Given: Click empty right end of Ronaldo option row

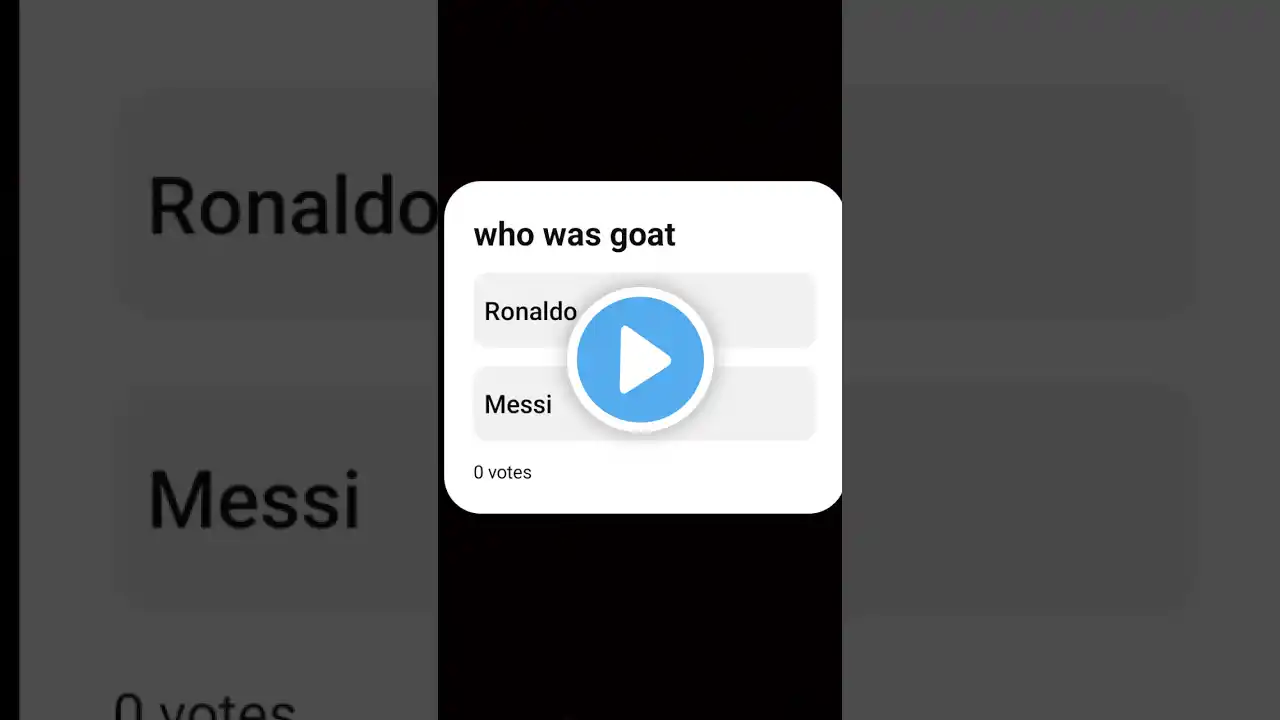Looking at the screenshot, I should click(x=765, y=311).
